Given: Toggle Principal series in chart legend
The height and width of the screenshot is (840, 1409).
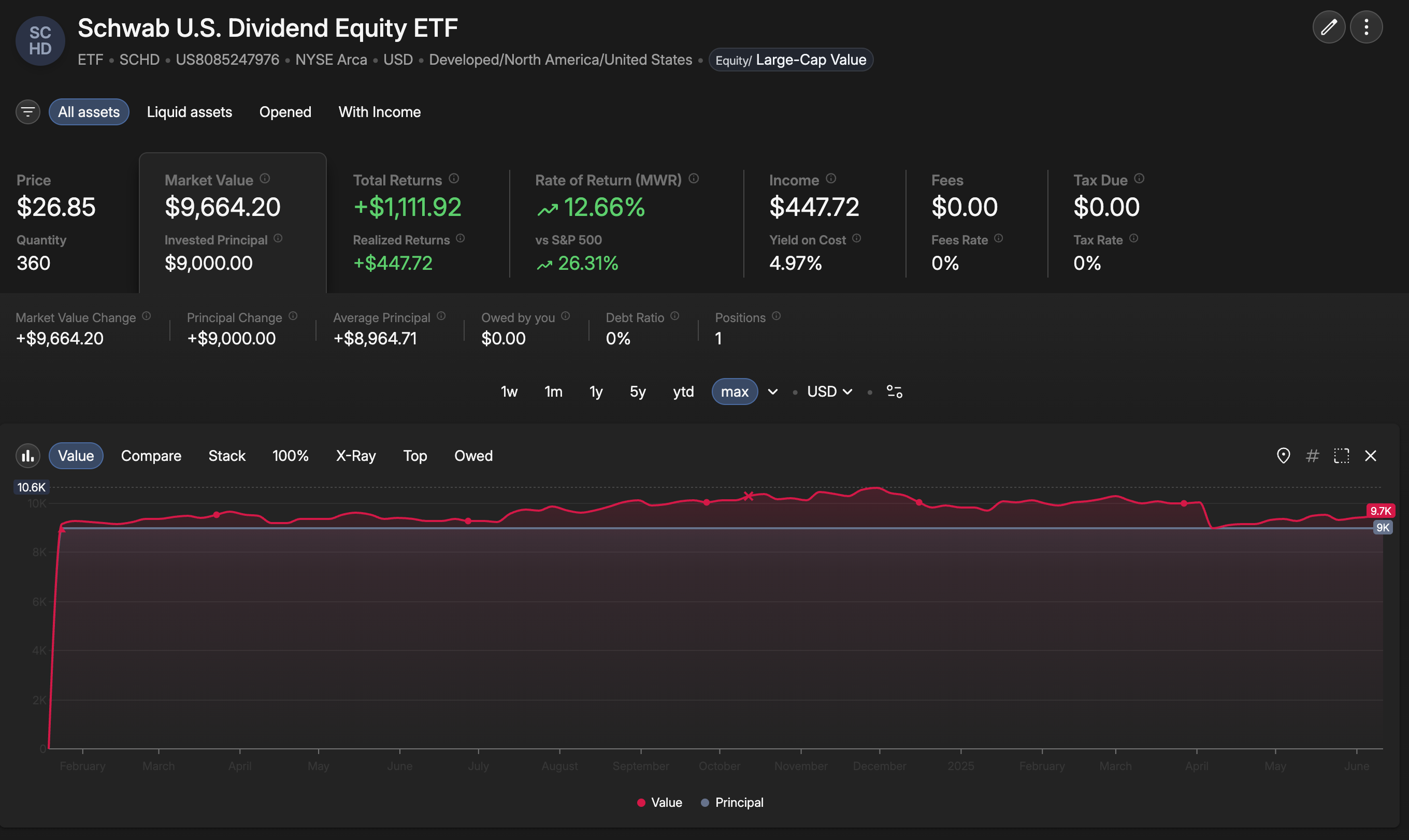Looking at the screenshot, I should [x=732, y=802].
